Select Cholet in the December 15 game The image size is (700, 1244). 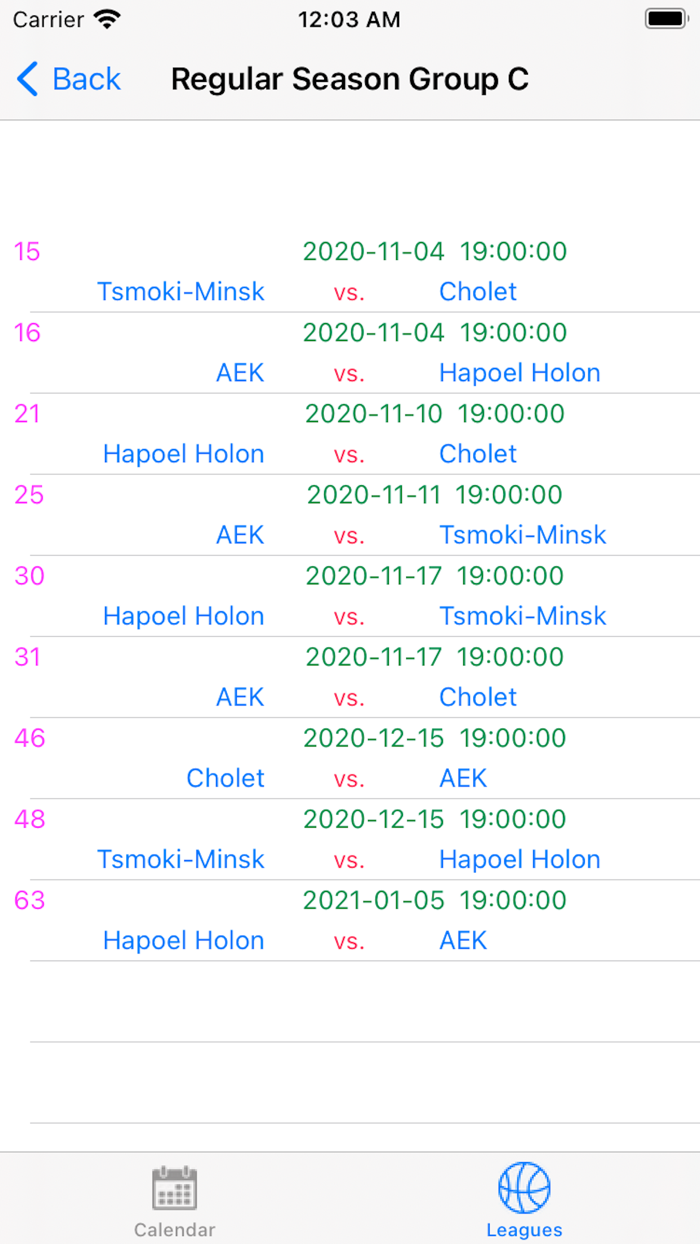coord(225,778)
